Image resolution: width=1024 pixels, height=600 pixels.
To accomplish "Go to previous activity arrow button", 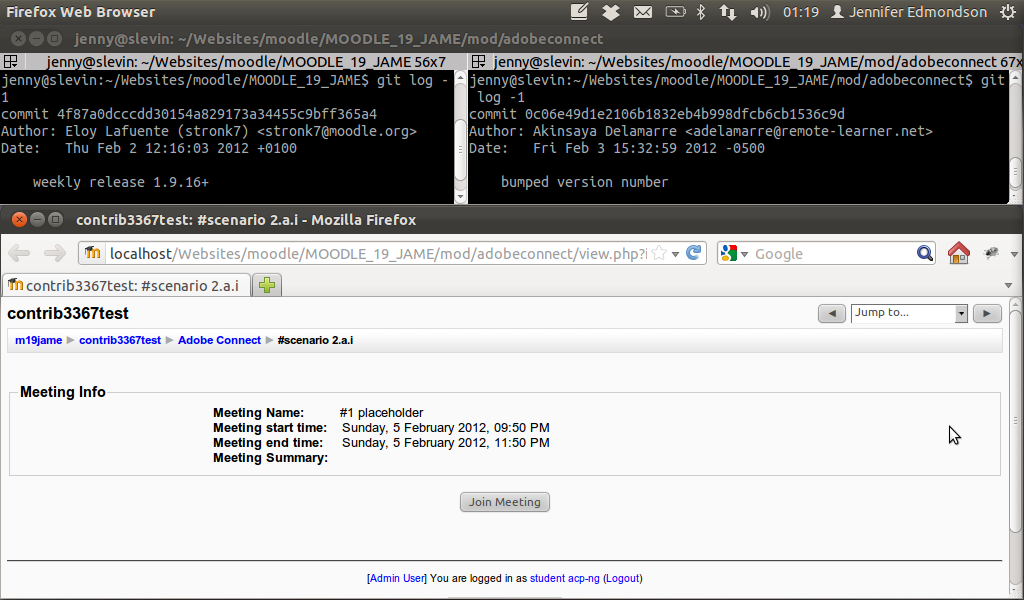I will pyautogui.click(x=832, y=313).
